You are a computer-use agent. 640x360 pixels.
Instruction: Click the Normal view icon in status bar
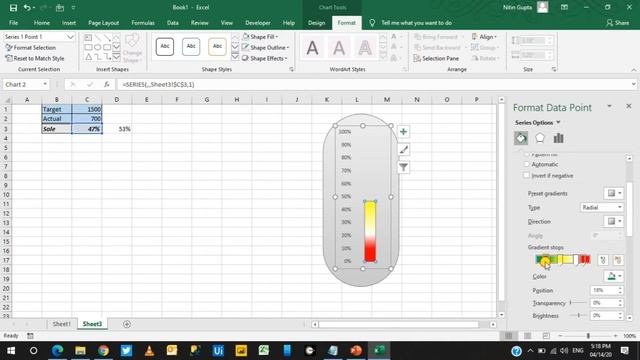(x=508, y=336)
